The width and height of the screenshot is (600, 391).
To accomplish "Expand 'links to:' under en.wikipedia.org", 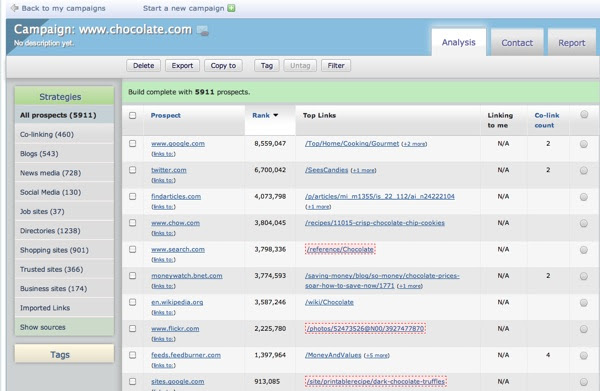I will (x=163, y=313).
